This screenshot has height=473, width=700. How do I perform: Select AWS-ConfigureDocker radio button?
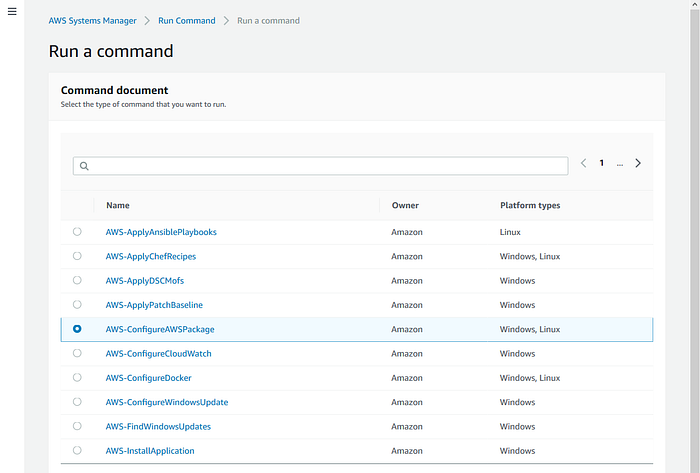point(78,377)
